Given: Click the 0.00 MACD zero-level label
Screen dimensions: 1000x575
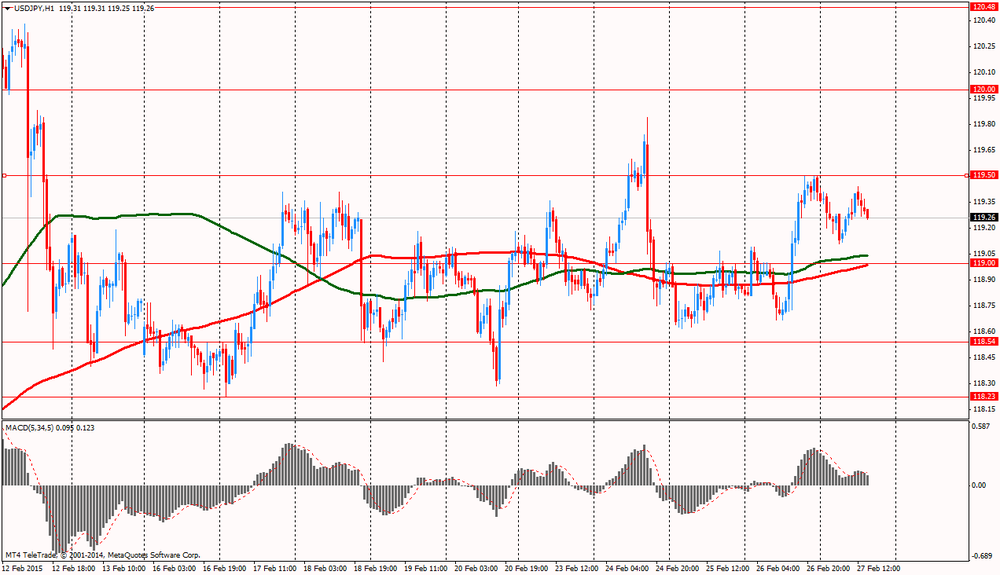Looking at the screenshot, I should (978, 485).
